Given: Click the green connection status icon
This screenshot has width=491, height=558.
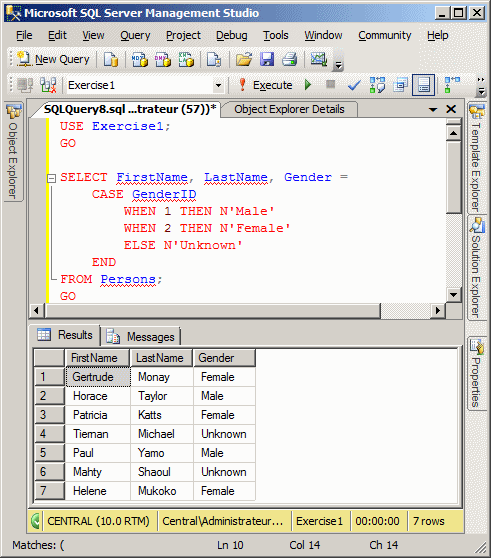Looking at the screenshot, I should pyautogui.click(x=36, y=521).
